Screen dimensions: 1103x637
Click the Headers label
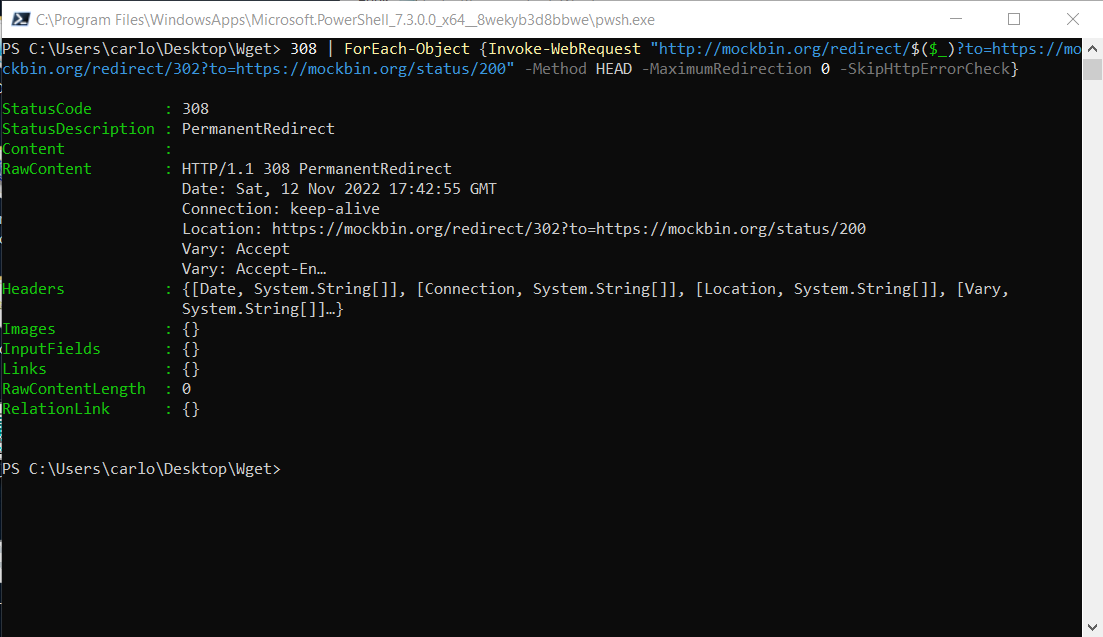tap(33, 289)
